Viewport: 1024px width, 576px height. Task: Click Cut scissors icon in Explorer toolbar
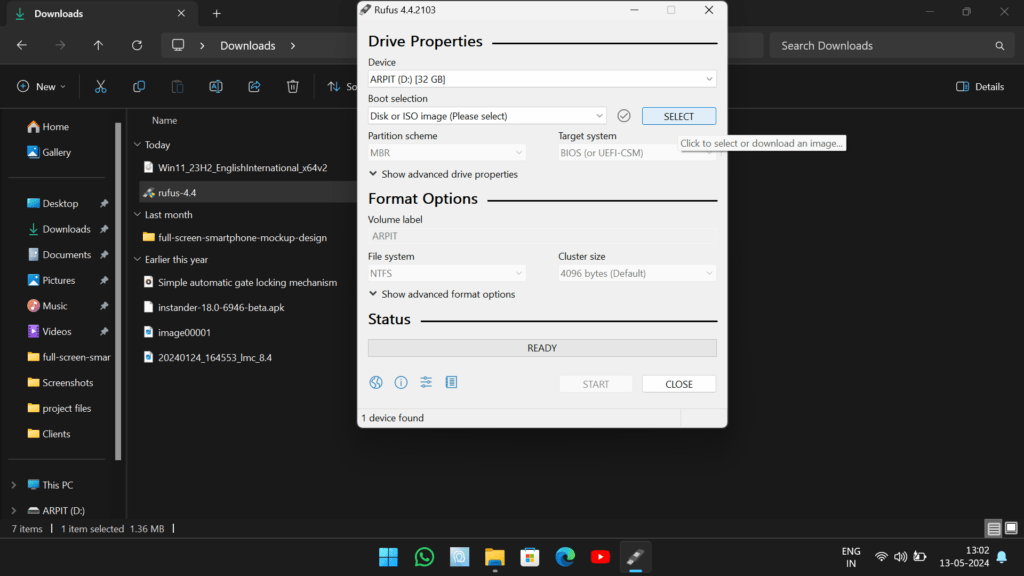click(101, 86)
